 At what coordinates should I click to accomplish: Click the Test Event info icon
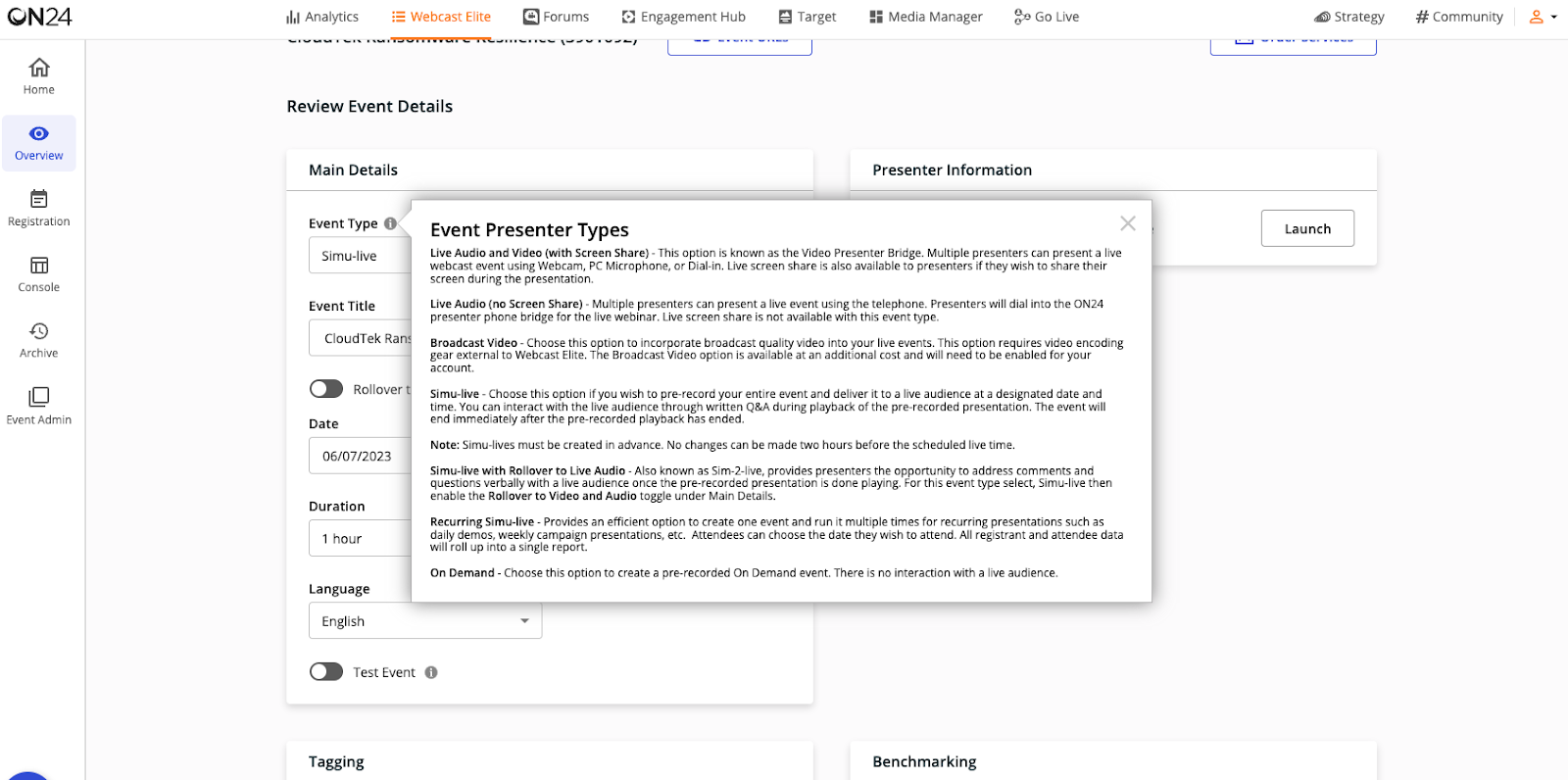point(431,672)
